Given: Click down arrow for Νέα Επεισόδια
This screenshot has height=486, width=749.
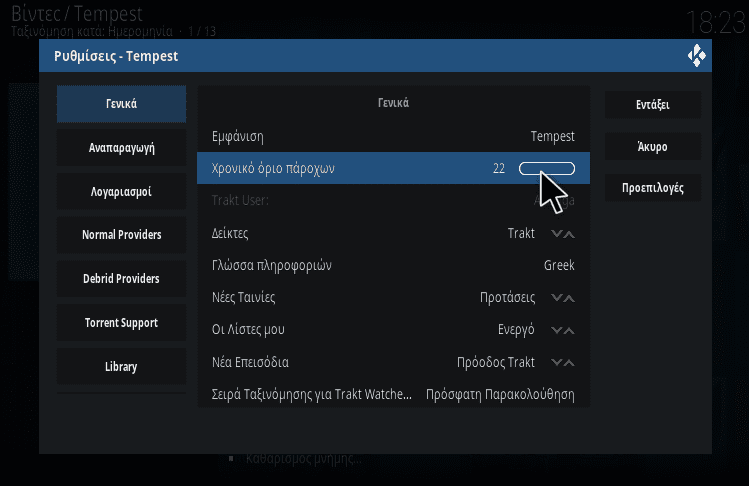Looking at the screenshot, I should (556, 362).
